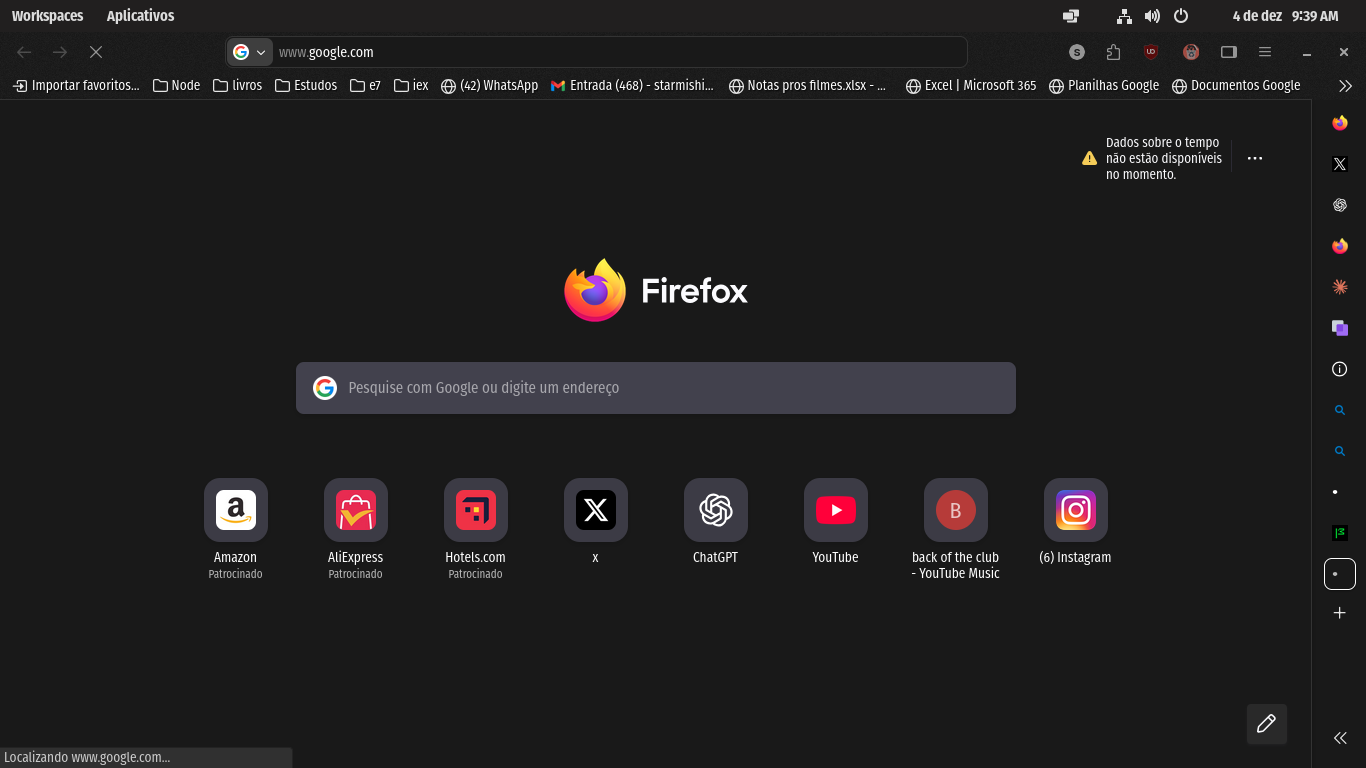The image size is (1366, 768).
Task: Expand the iex bookmarks folder
Action: (411, 86)
